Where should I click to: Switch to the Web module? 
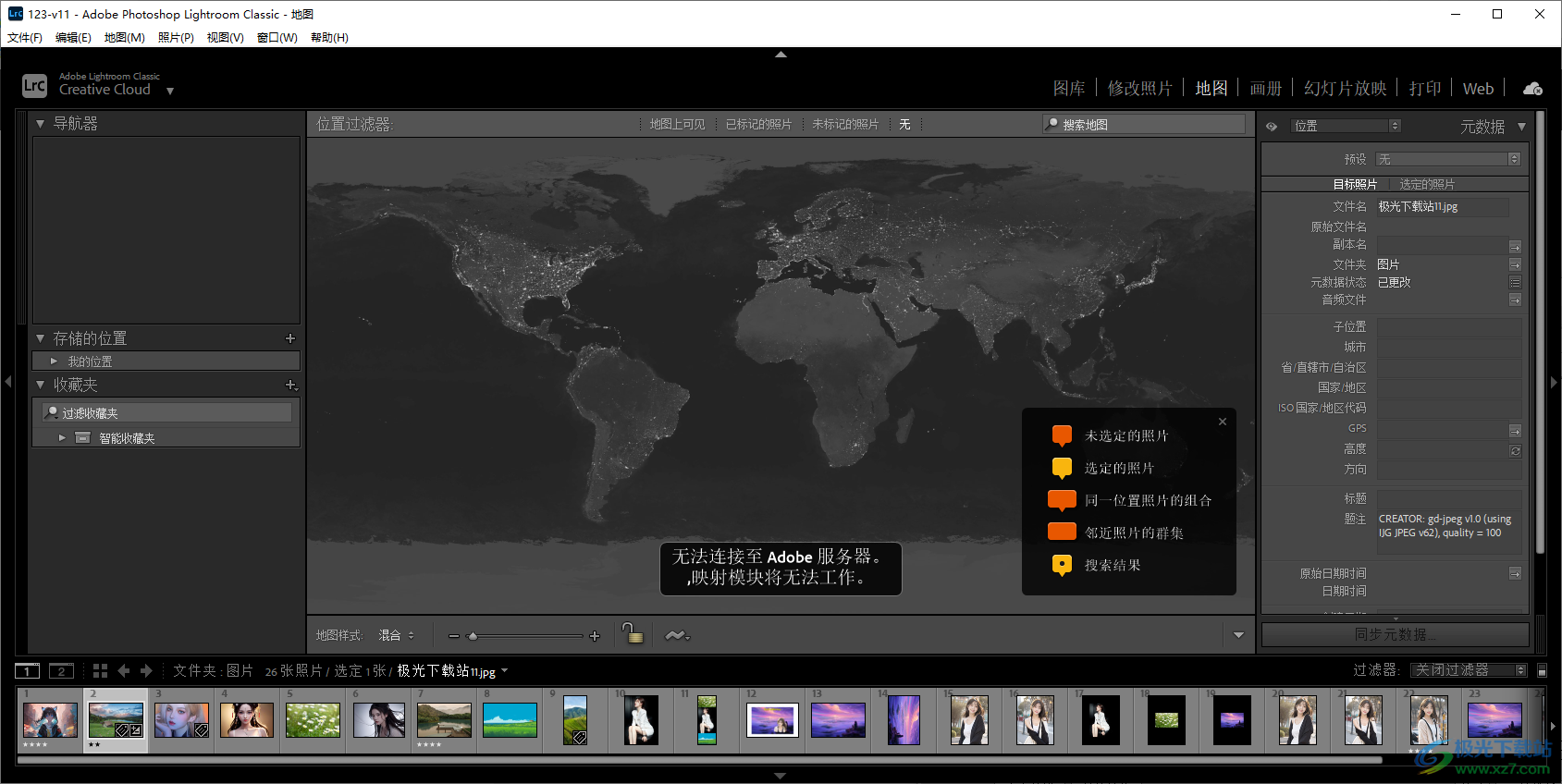1478,89
